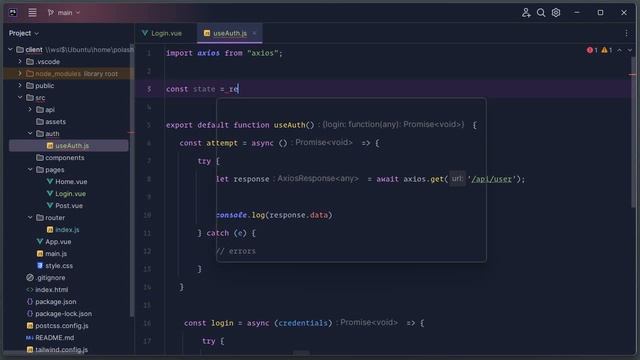Open the IDE main hamburger menu
Viewport: 640px width, 360px height.
32,13
